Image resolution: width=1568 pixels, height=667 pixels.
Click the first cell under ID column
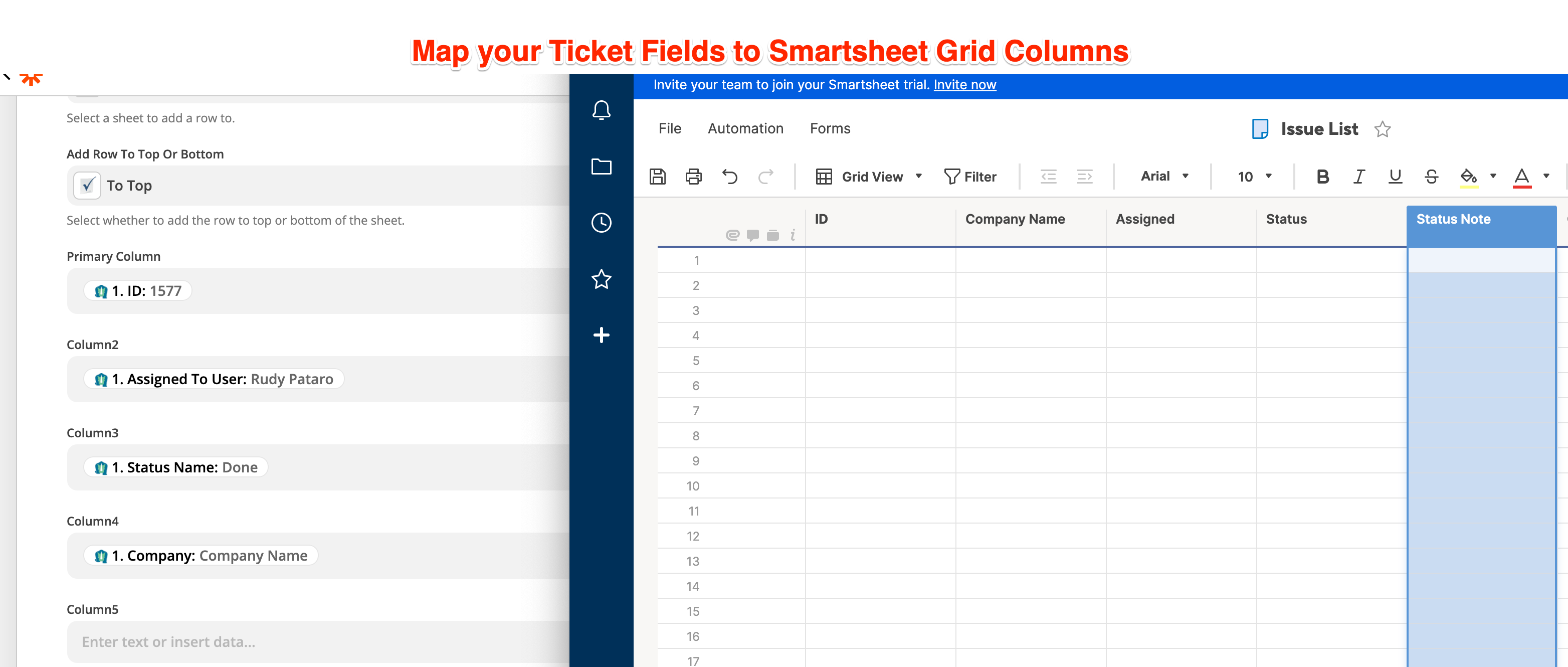click(x=880, y=260)
